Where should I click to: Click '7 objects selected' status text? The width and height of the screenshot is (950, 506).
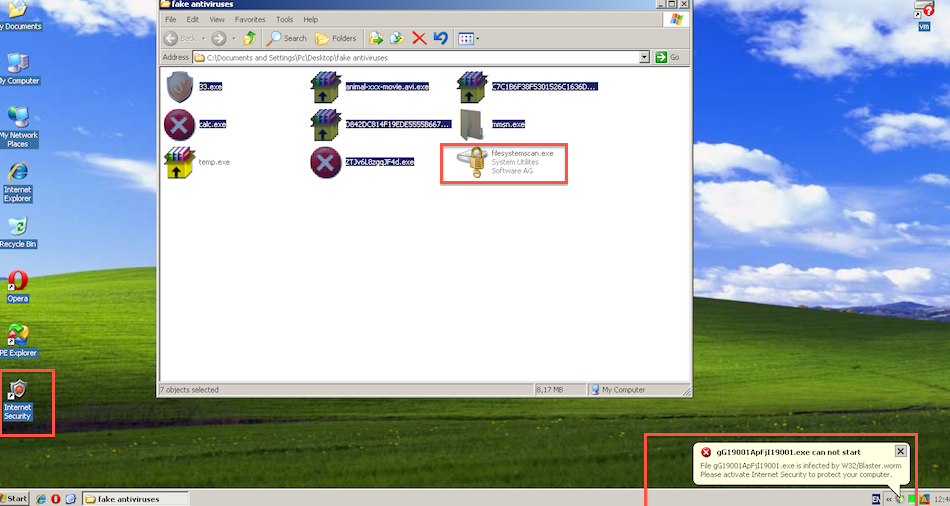tap(189, 390)
